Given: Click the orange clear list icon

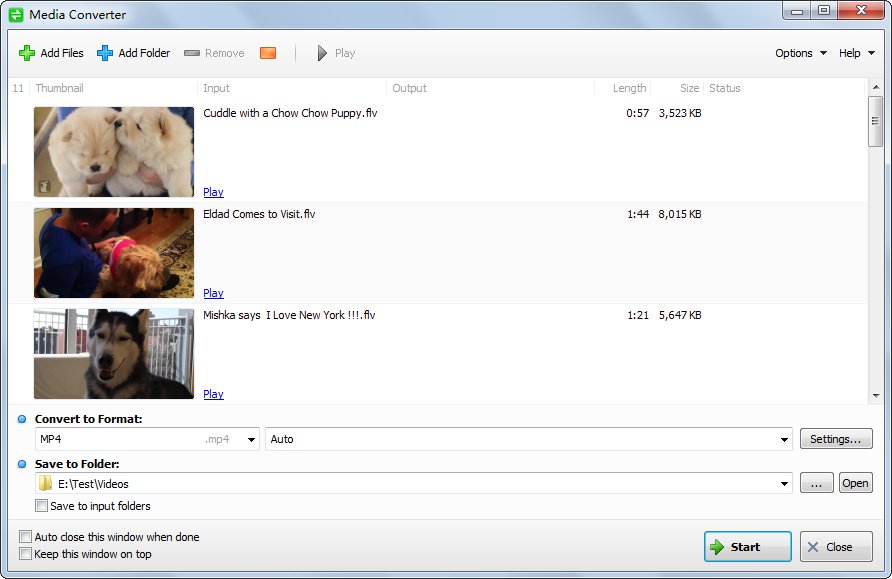Looking at the screenshot, I should coord(267,53).
